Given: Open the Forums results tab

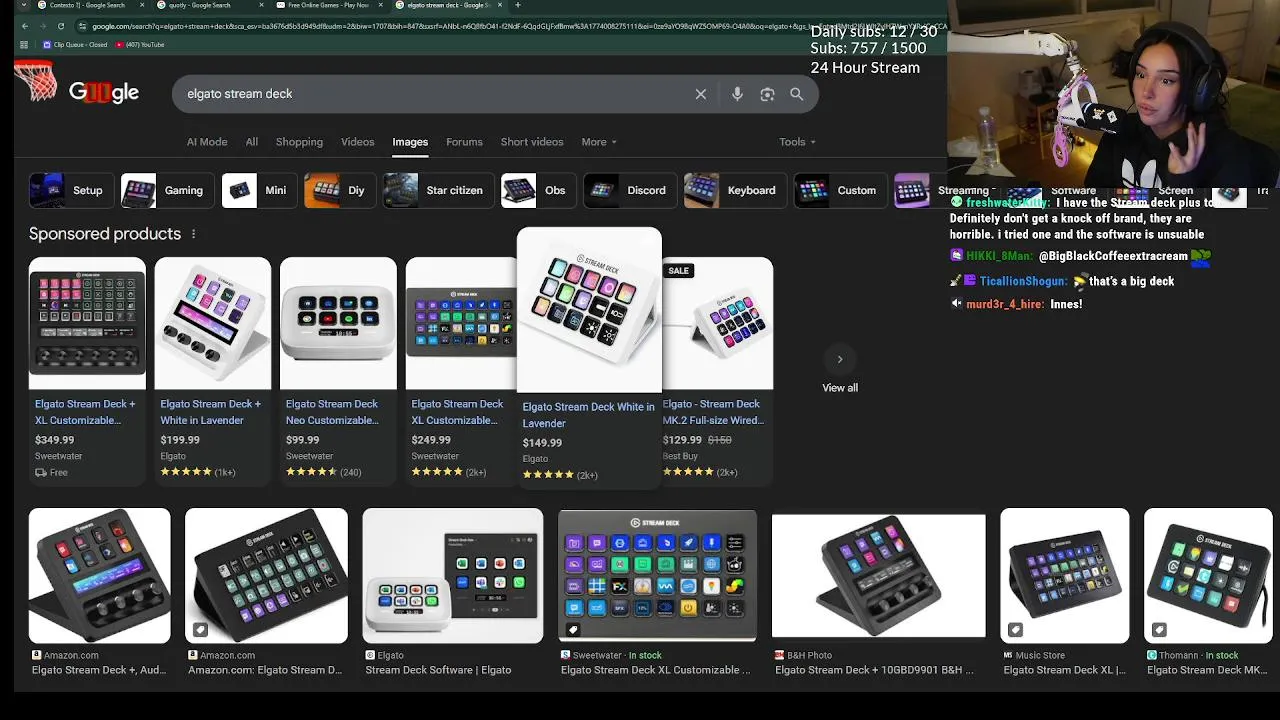Looking at the screenshot, I should coord(464,142).
